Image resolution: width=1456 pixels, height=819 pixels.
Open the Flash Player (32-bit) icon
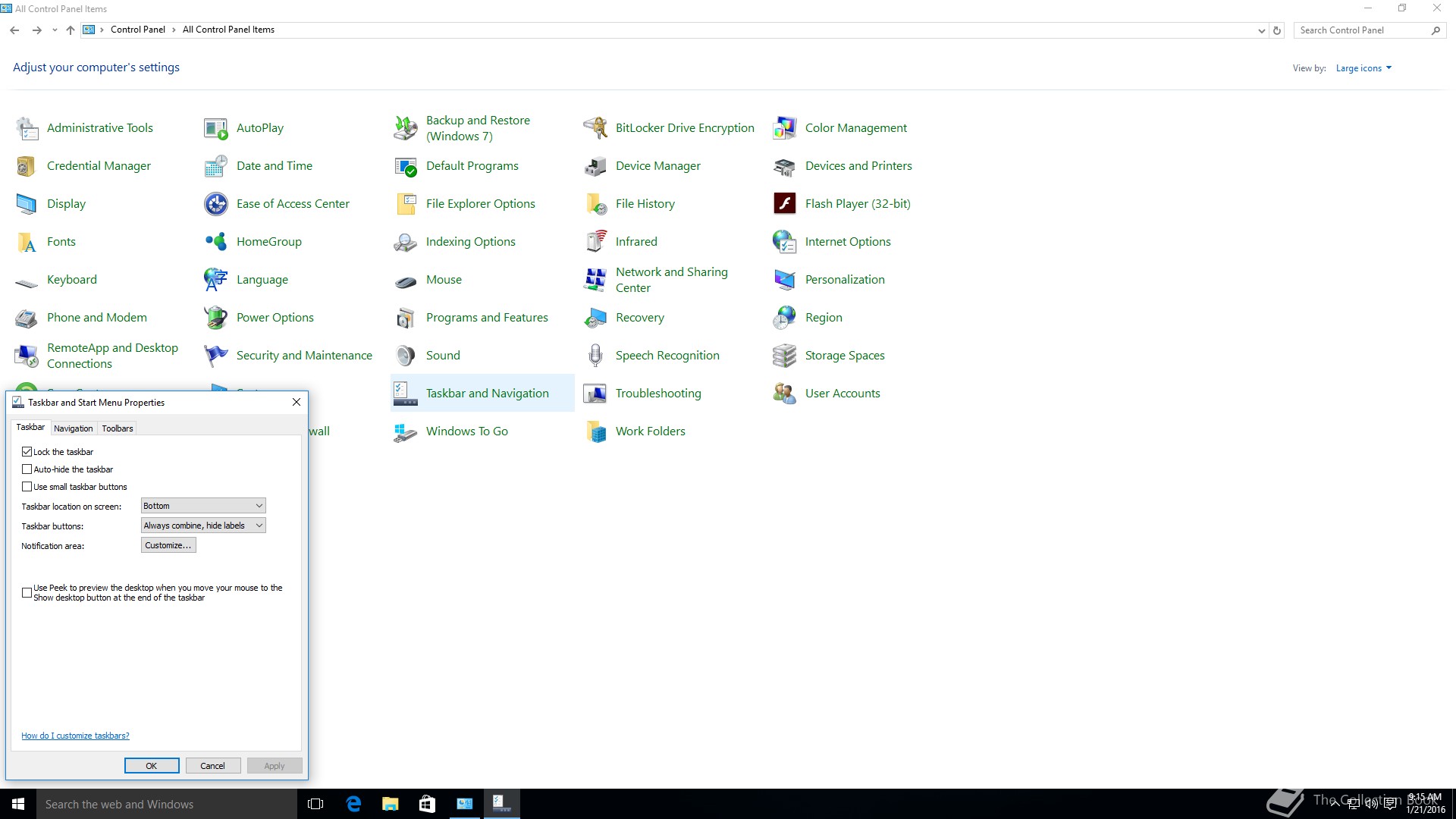[x=785, y=204]
